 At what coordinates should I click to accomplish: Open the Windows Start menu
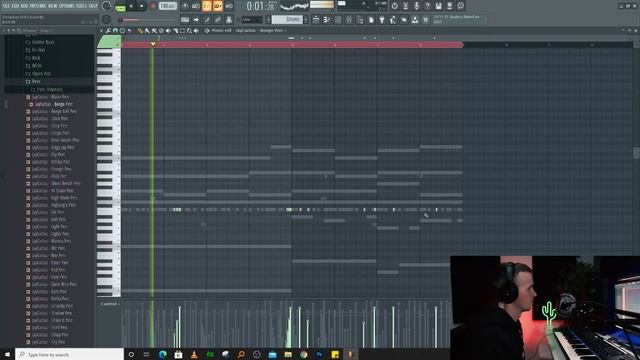coord(7,354)
